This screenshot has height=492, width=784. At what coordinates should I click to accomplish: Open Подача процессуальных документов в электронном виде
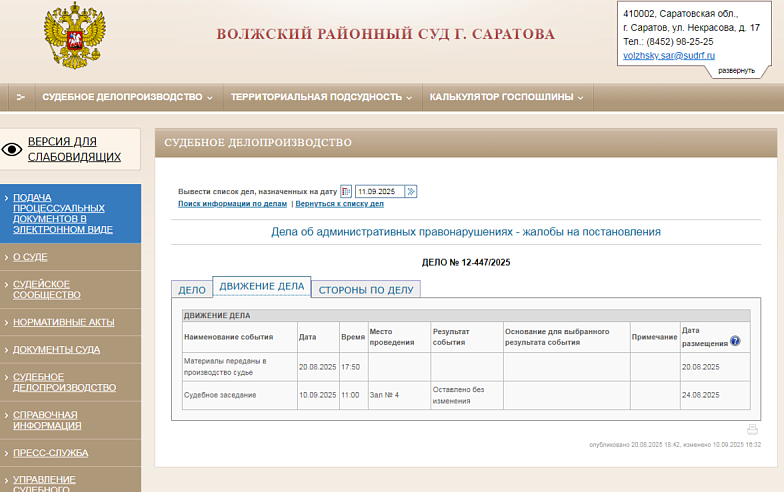point(62,214)
